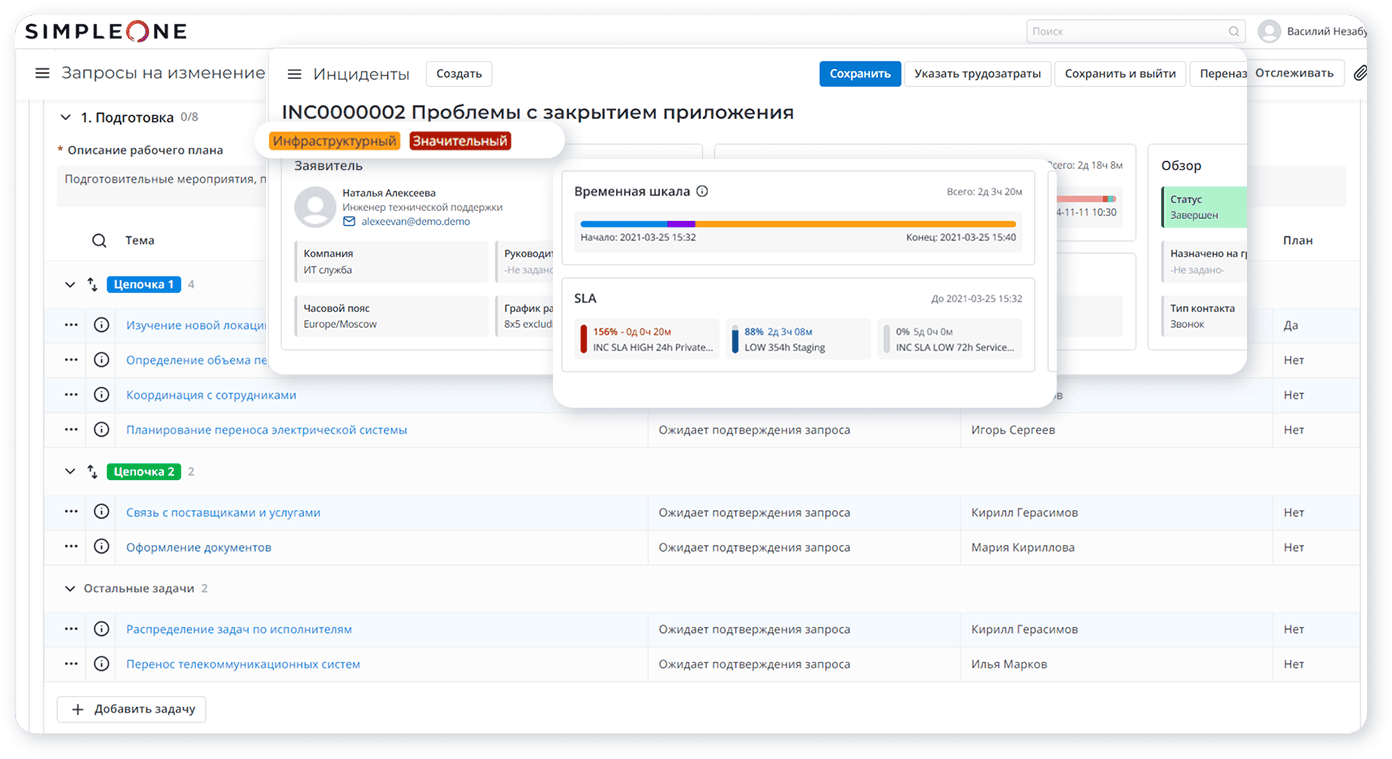The image size is (1392, 759).
Task: Click Добавить задачу button
Action: coord(132,709)
